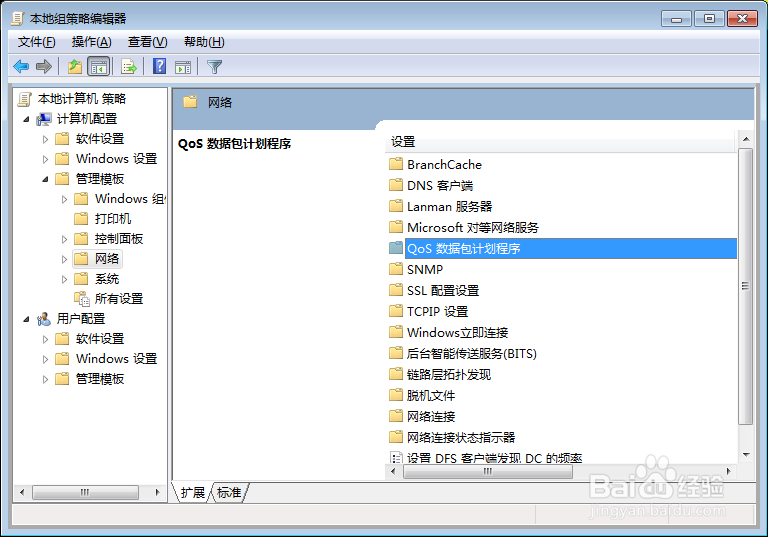Click the SSL 配置设置 folder icon

[x=396, y=290]
